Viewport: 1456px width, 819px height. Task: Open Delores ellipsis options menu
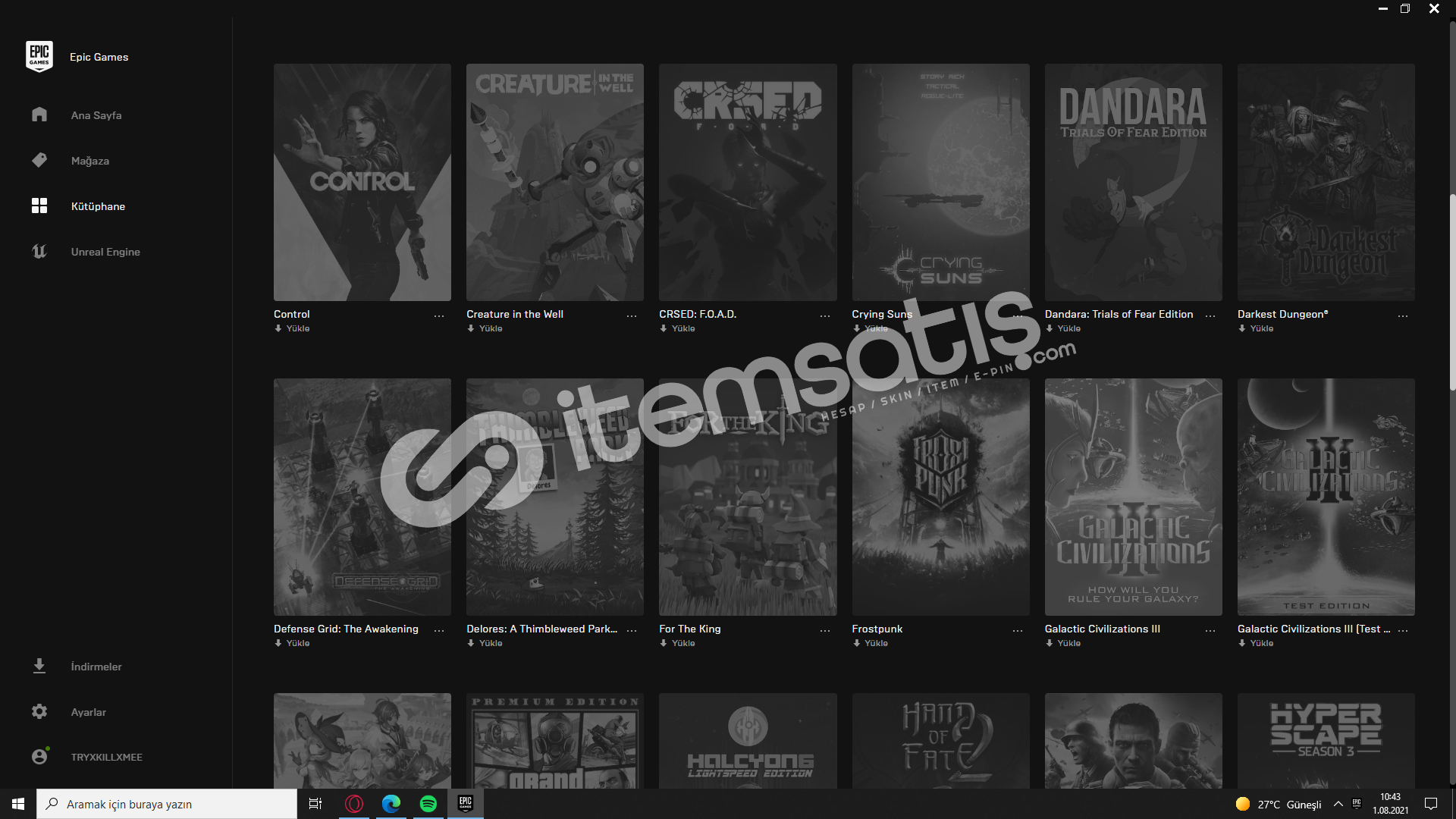632,630
